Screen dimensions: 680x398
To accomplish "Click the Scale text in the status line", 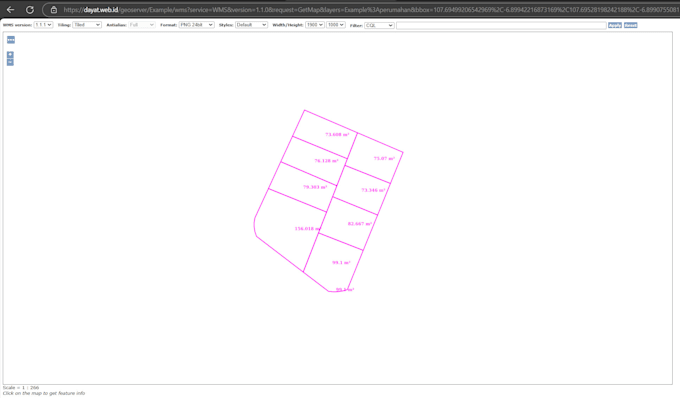I will (21, 387).
